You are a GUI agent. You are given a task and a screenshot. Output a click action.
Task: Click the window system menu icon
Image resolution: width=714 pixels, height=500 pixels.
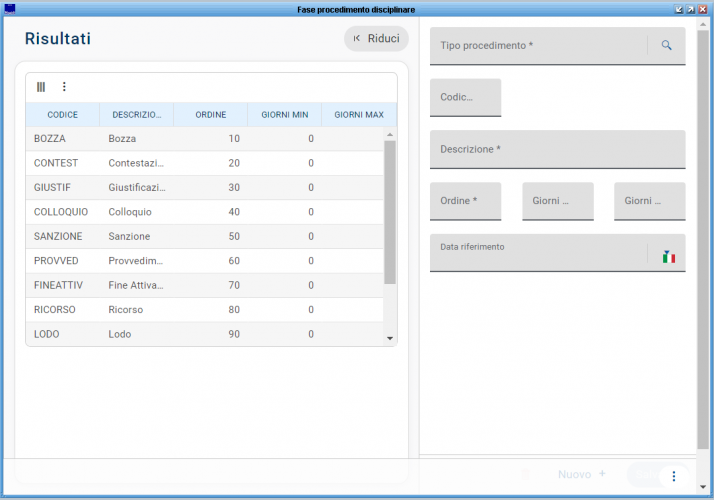click(x=10, y=8)
